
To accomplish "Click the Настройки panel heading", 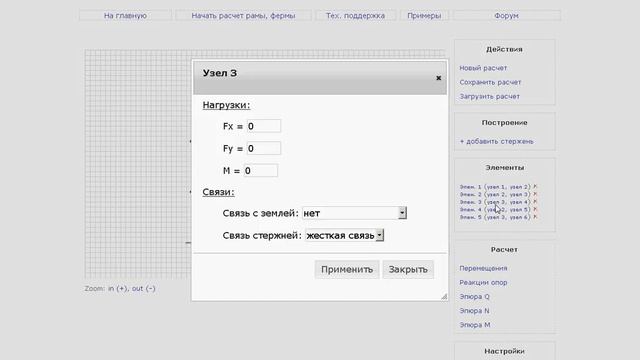I will pos(504,351).
